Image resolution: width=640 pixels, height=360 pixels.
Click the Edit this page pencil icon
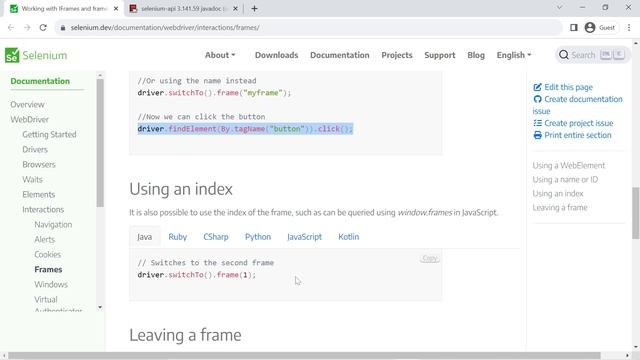tap(537, 87)
